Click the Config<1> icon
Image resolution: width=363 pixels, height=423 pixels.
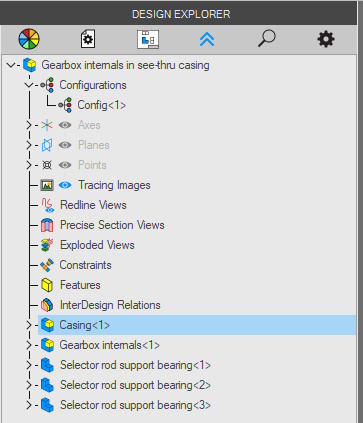tap(65, 105)
